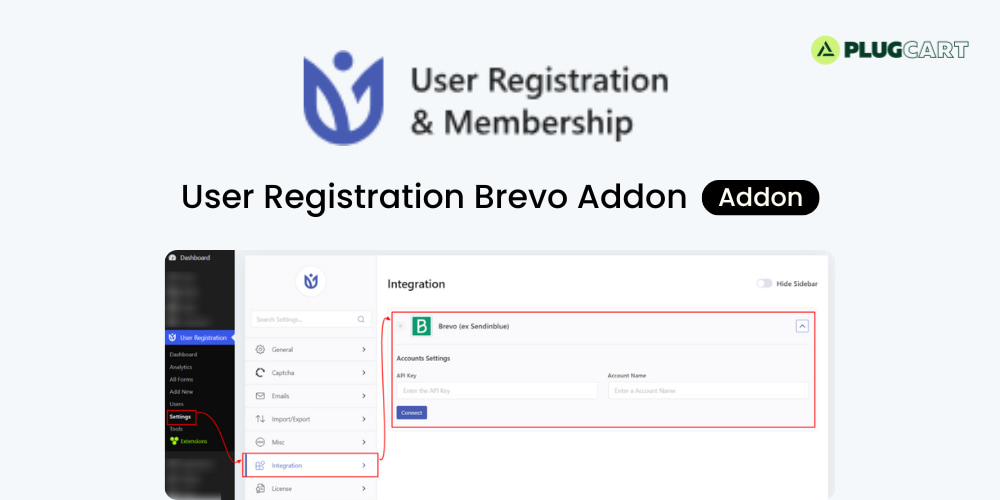Click the search magnifier icon
This screenshot has width=1000, height=500.
(361, 319)
